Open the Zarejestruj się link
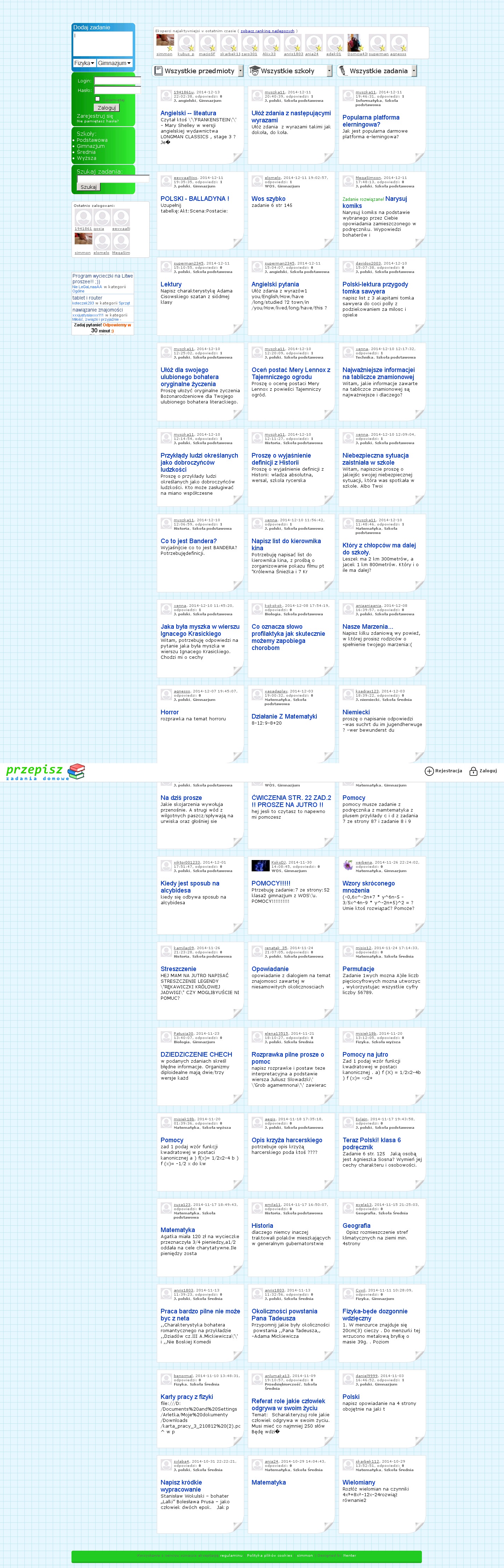This screenshot has height=1568, width=504. tap(95, 116)
